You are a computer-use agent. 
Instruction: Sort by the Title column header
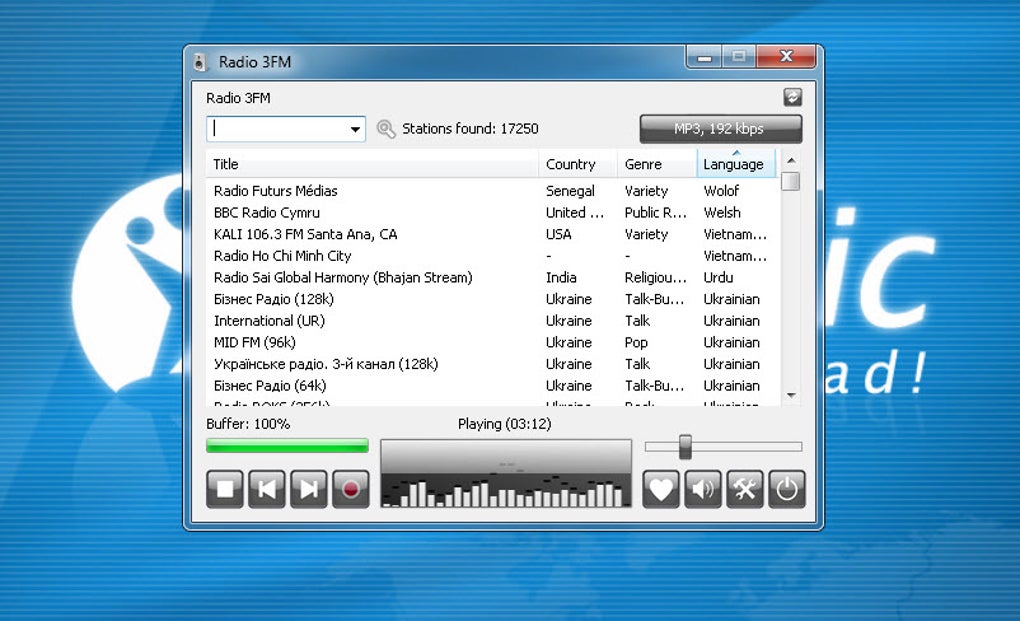pos(372,164)
